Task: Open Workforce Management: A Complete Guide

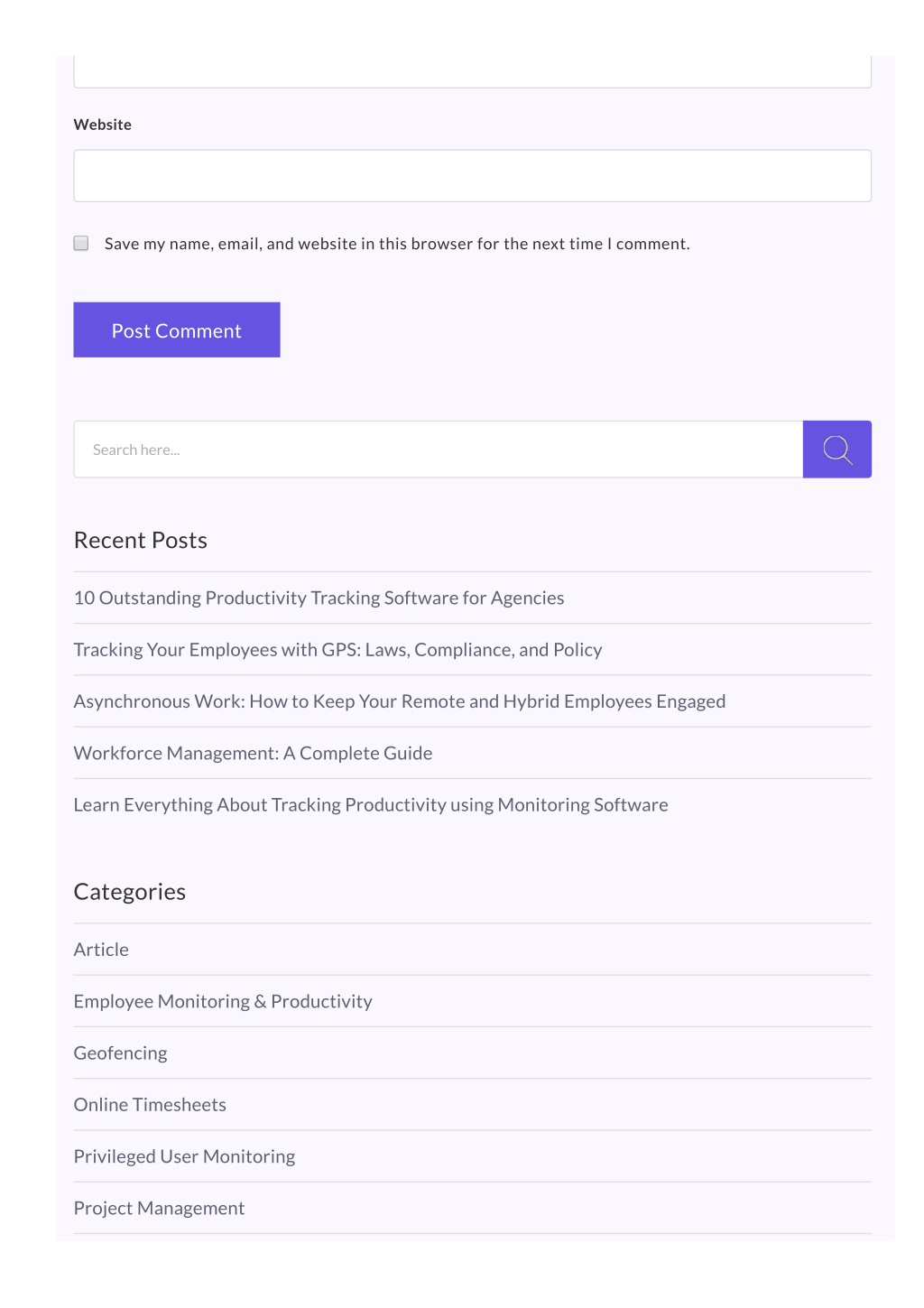Action: click(253, 753)
